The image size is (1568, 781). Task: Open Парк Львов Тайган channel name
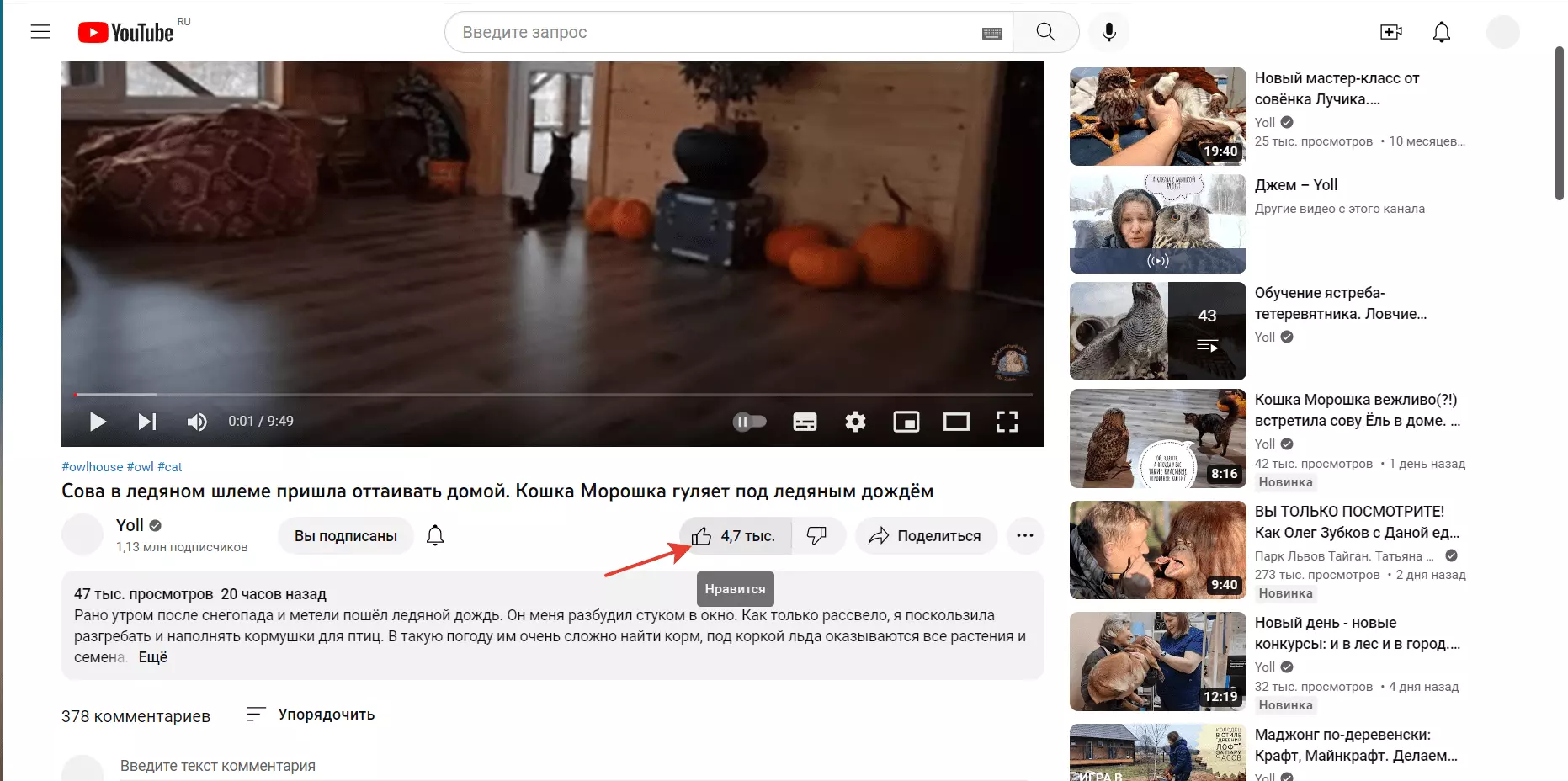pos(1344,556)
